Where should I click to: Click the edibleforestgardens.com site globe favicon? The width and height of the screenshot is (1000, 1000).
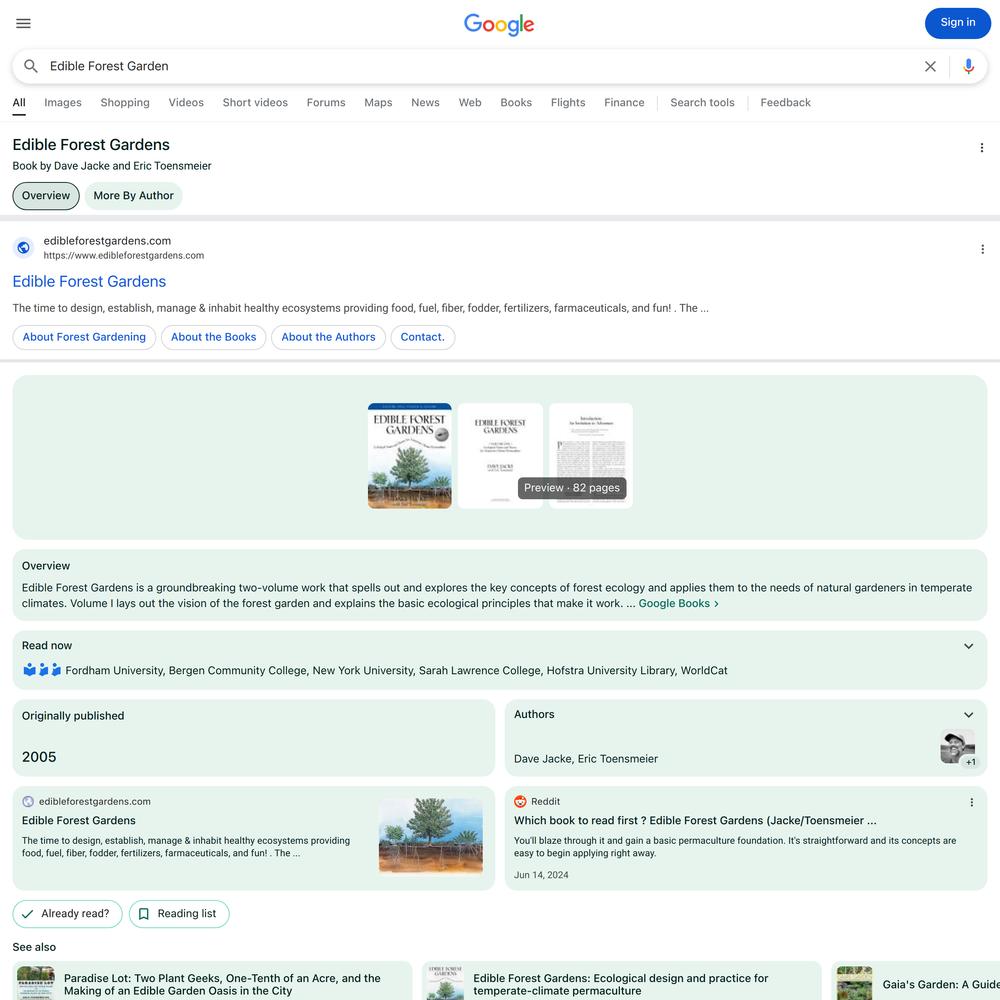point(24,247)
